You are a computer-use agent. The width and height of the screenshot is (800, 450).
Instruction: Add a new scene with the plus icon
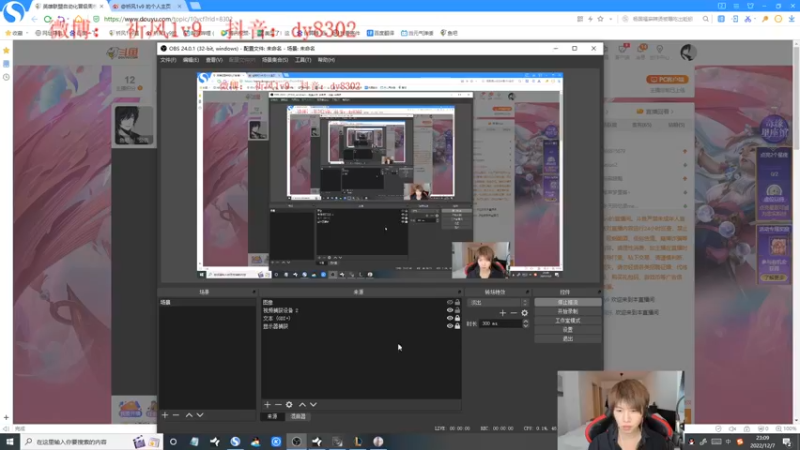[165, 415]
